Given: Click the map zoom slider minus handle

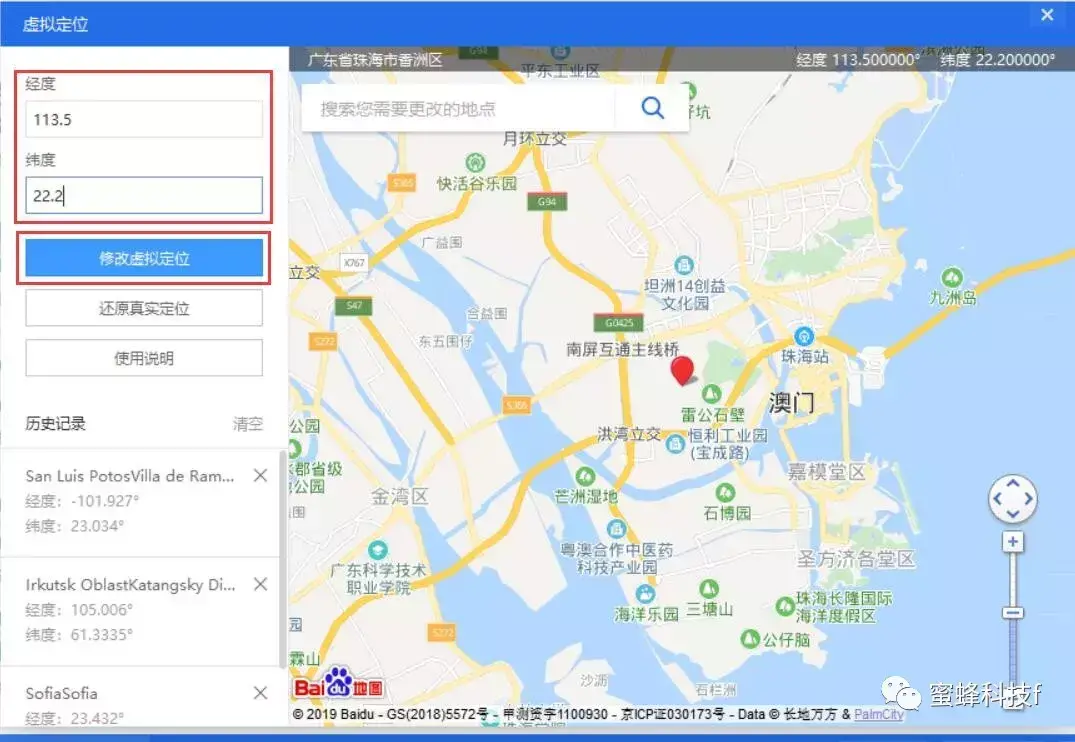Looking at the screenshot, I should tap(1013, 612).
